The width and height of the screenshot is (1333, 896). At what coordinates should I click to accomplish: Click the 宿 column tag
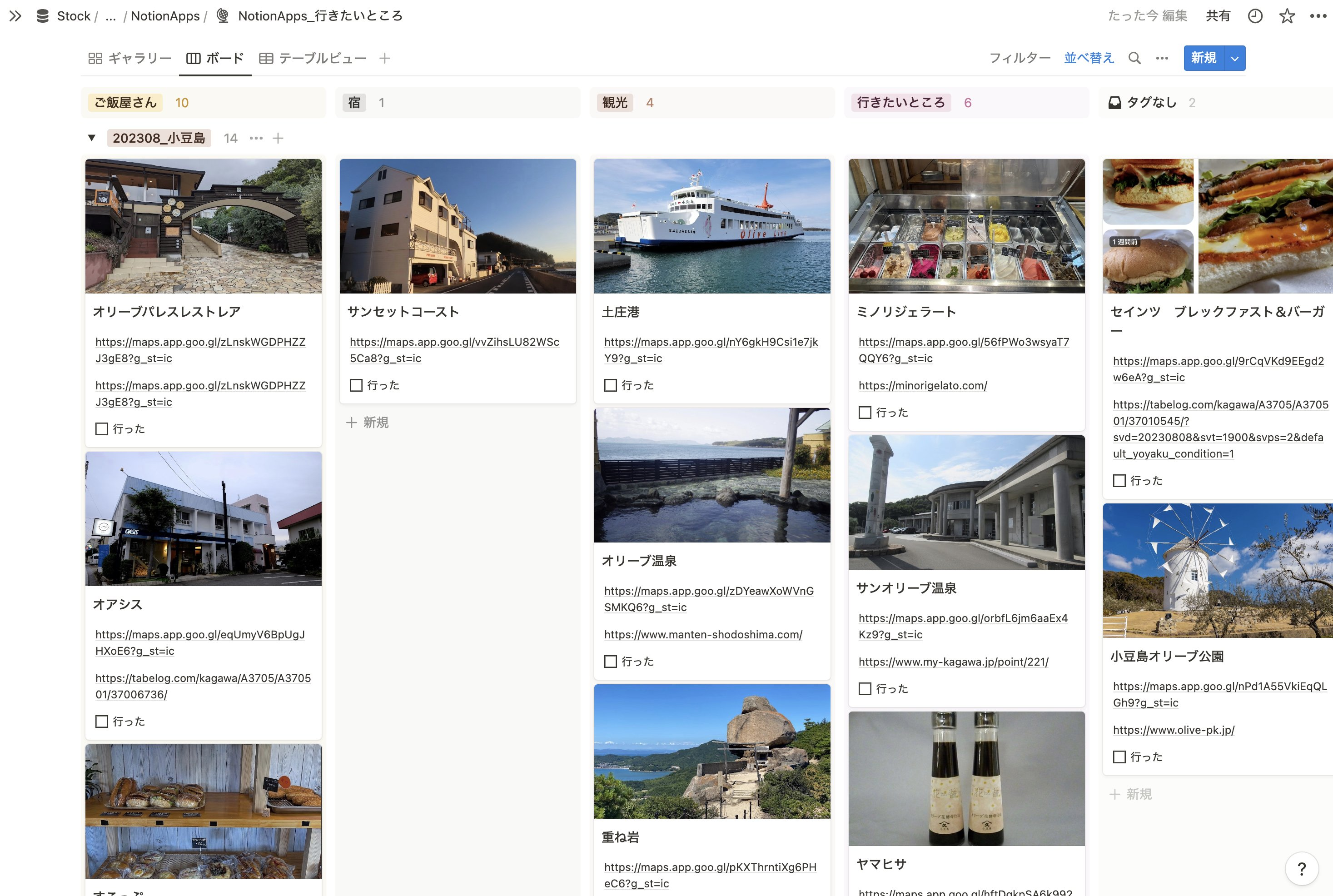click(354, 103)
